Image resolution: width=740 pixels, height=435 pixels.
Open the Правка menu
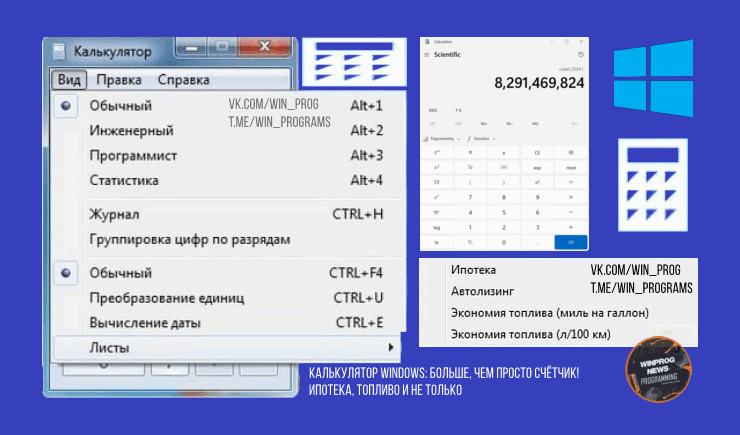tap(119, 80)
